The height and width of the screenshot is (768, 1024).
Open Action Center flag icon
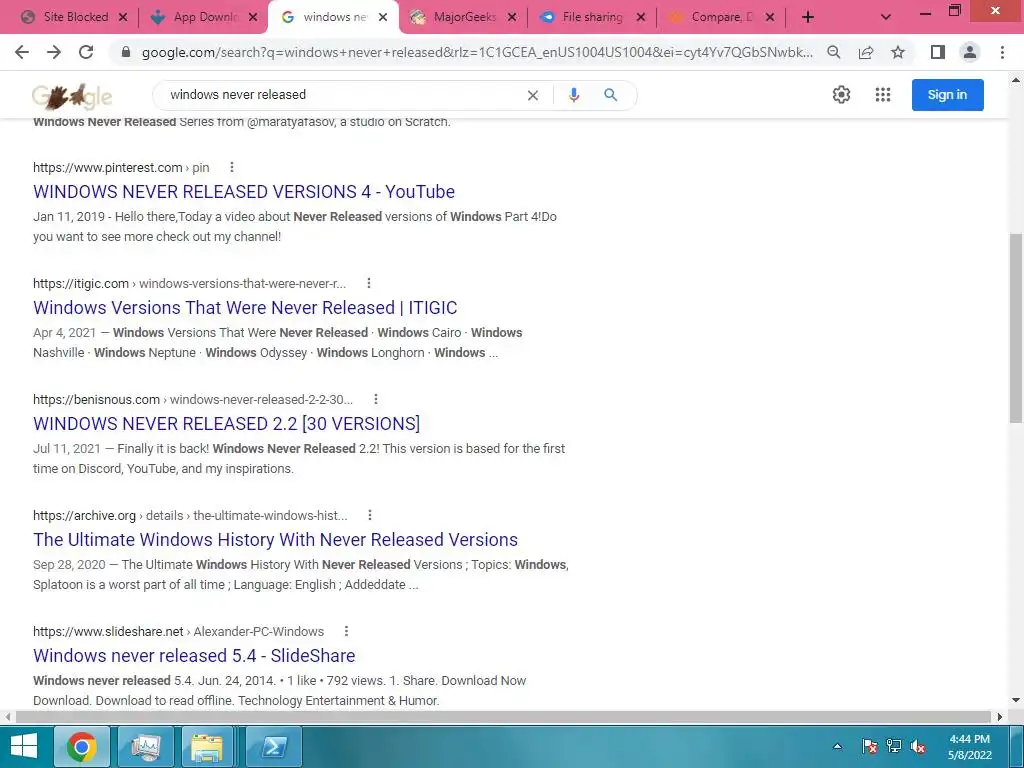coord(869,746)
